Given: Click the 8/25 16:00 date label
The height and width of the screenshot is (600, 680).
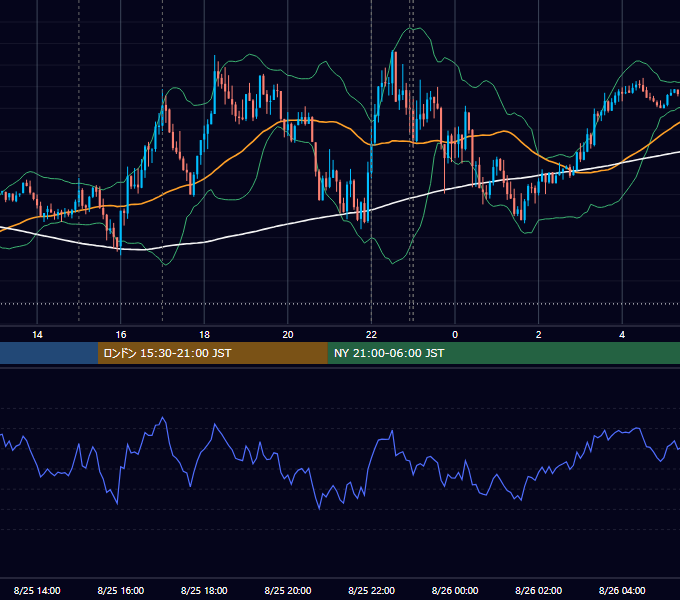Looking at the screenshot, I should 121,590.
